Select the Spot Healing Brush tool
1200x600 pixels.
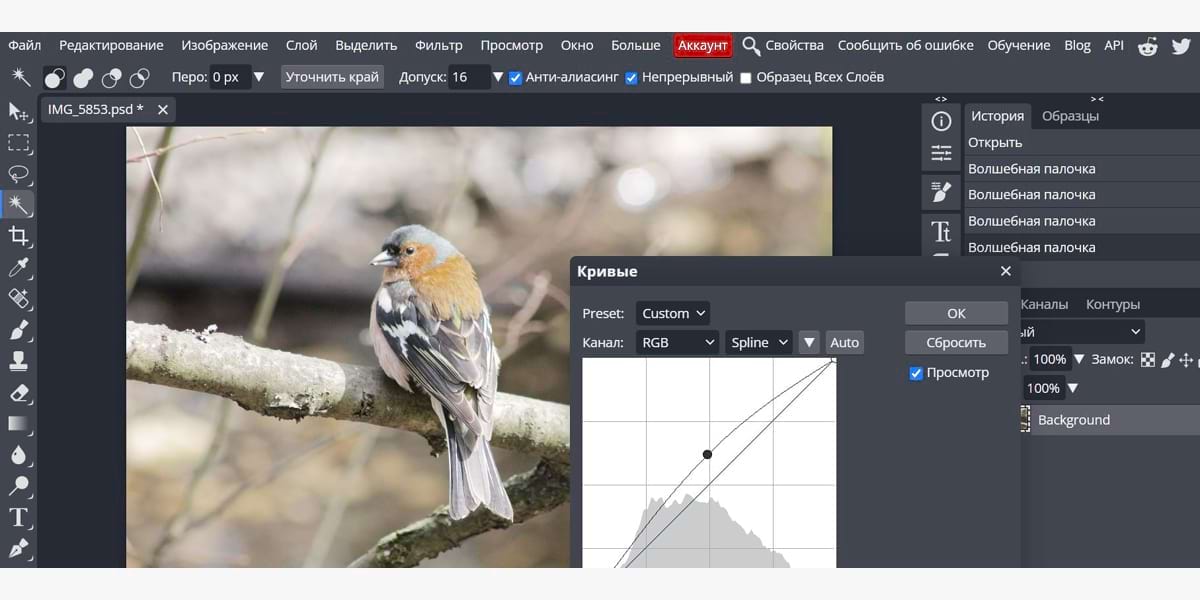point(18,298)
